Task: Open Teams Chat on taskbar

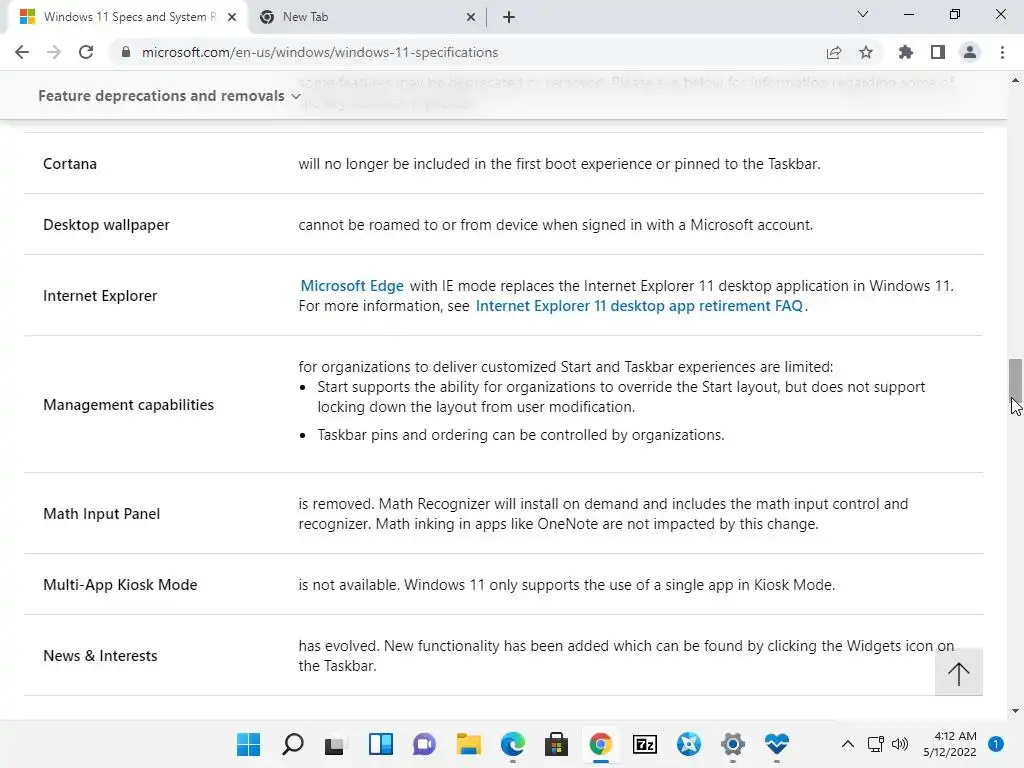Action: coord(424,744)
